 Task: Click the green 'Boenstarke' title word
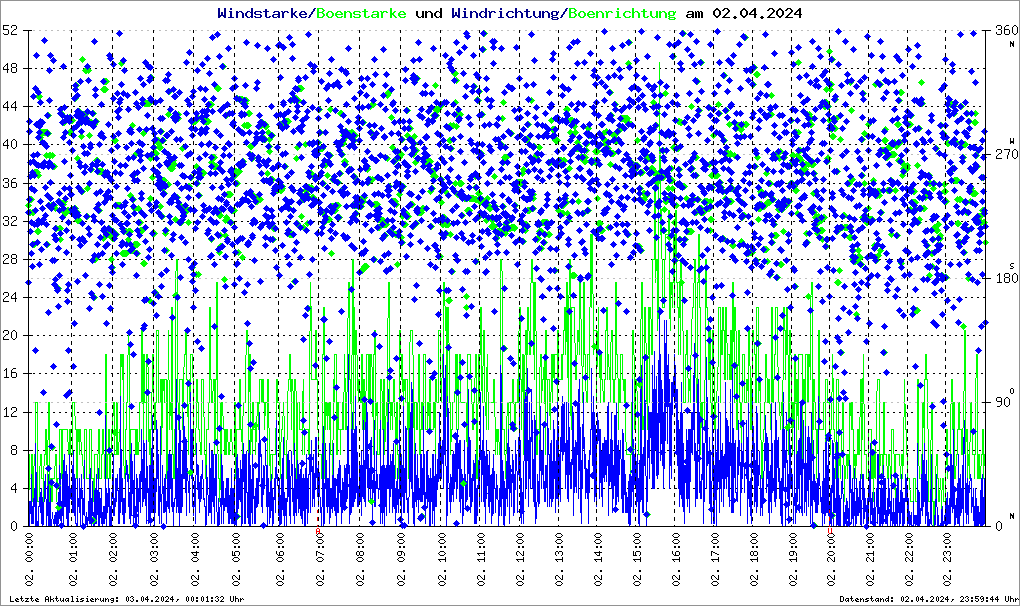[x=361, y=13]
